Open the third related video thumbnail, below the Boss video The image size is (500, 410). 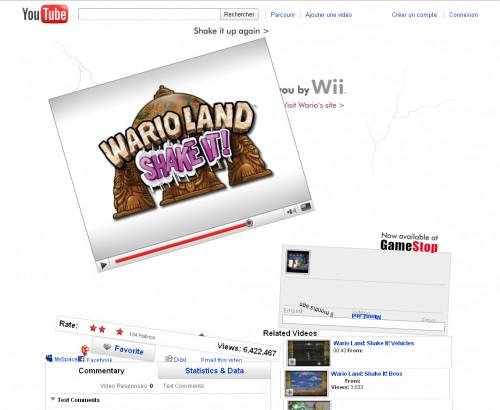[x=309, y=405]
